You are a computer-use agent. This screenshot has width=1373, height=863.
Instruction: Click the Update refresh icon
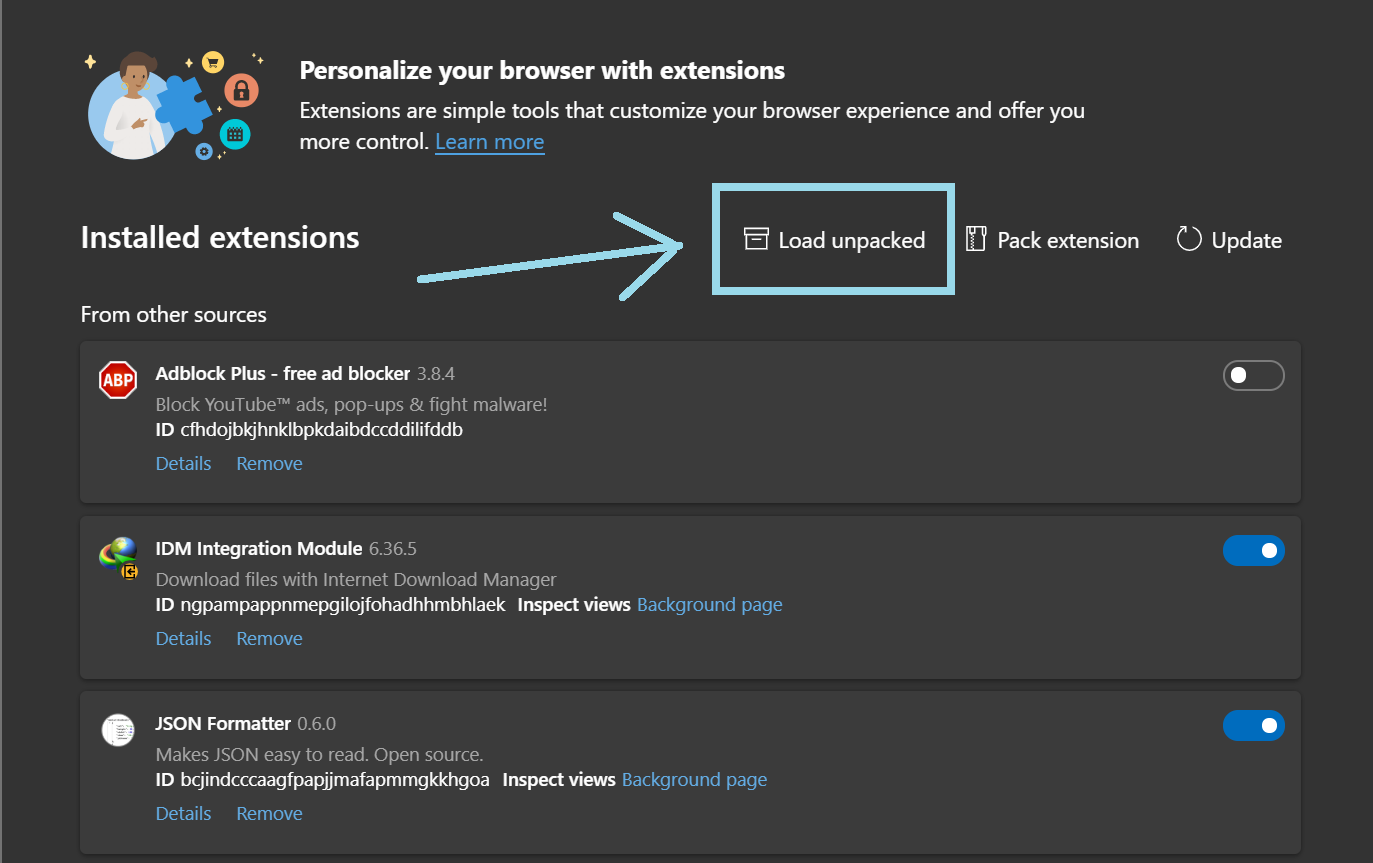[x=1189, y=240]
